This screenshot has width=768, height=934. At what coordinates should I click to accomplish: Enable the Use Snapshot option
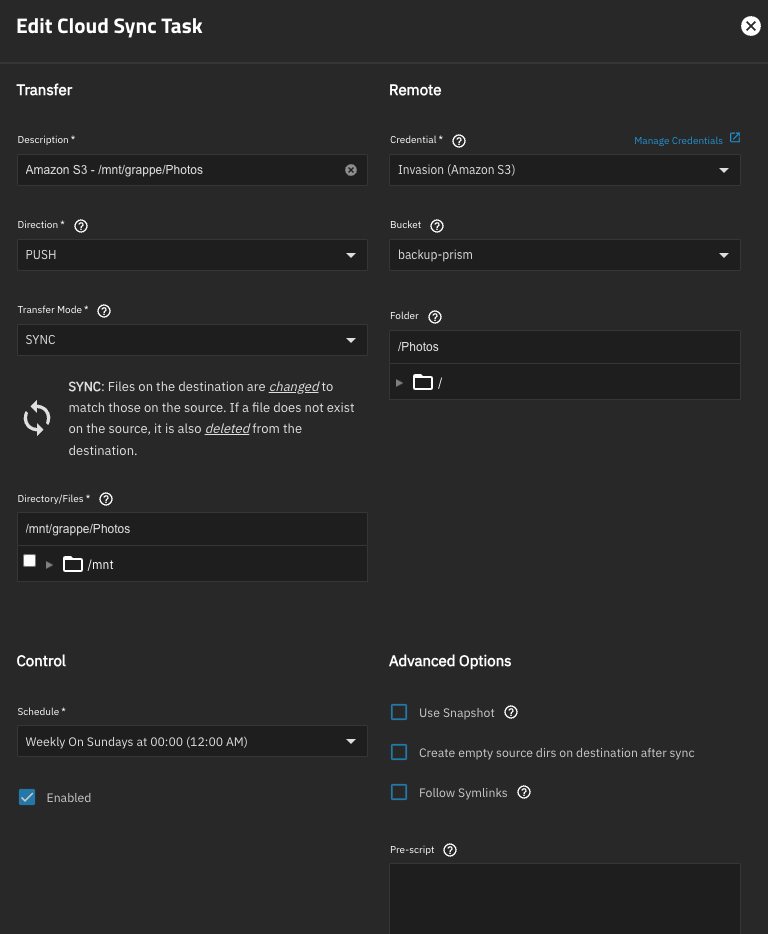pos(399,712)
